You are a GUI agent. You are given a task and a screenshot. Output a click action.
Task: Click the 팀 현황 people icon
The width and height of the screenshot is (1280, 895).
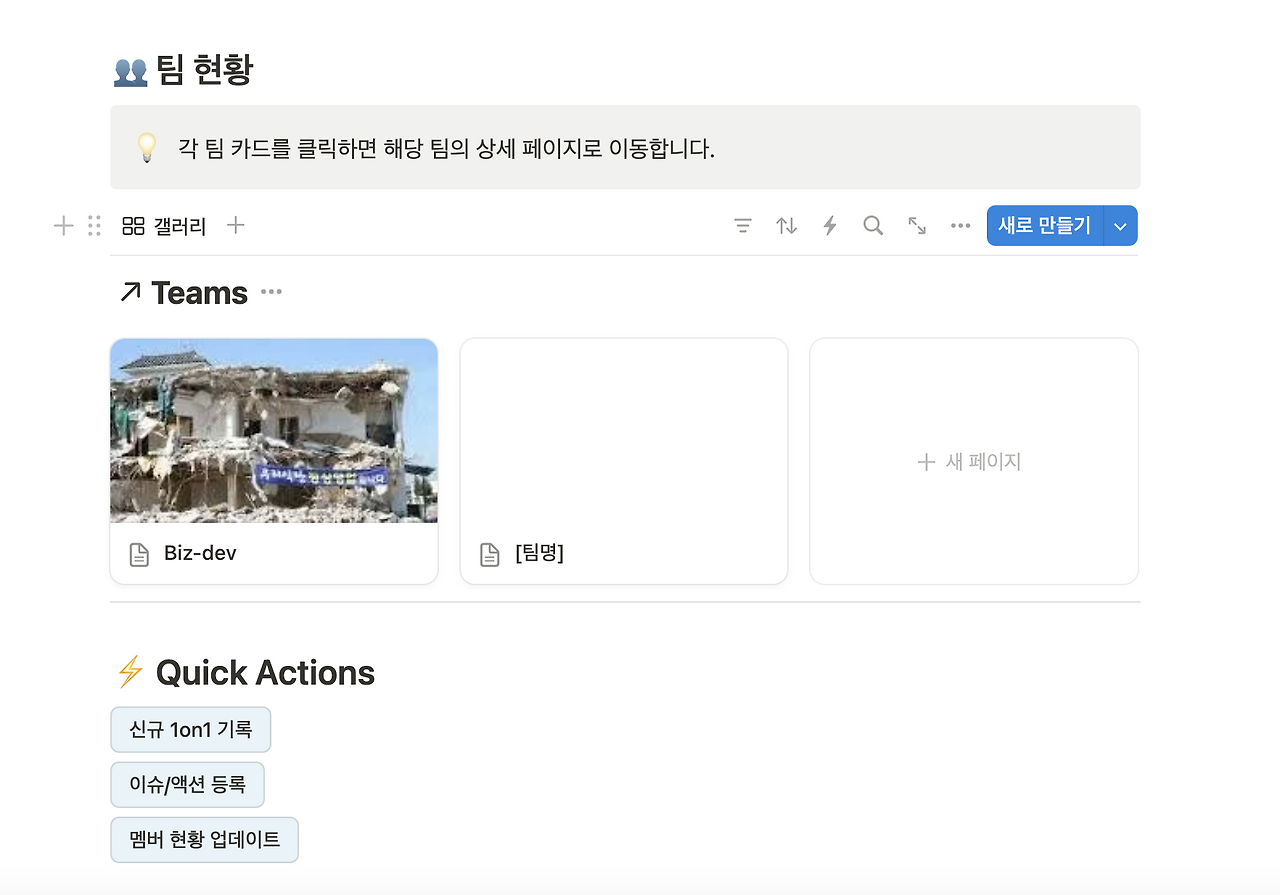point(130,69)
